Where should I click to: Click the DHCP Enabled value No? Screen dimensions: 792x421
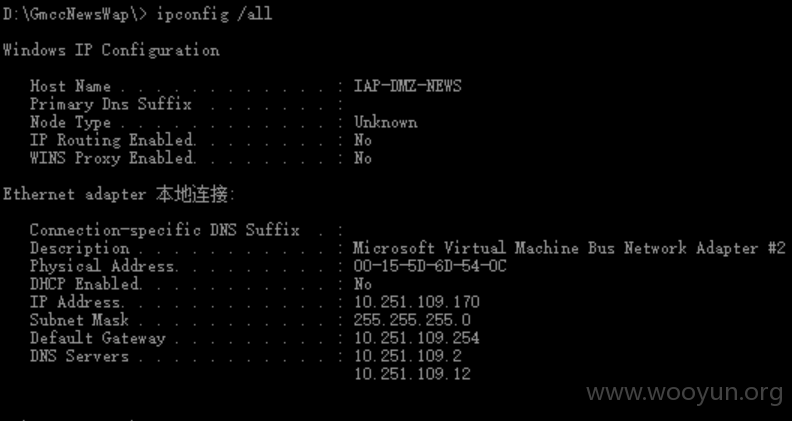[363, 284]
